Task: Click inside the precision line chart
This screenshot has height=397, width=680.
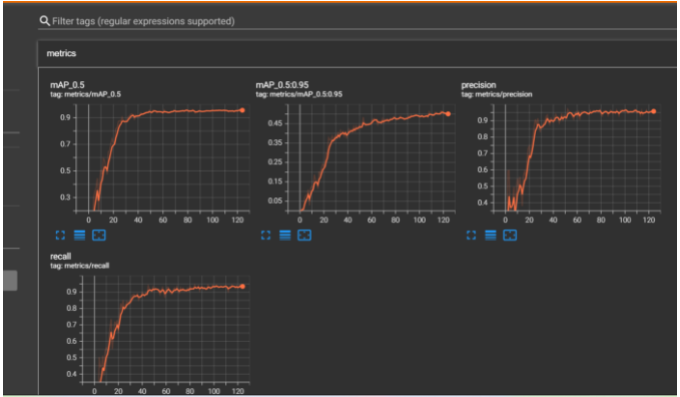Action: 577,158
